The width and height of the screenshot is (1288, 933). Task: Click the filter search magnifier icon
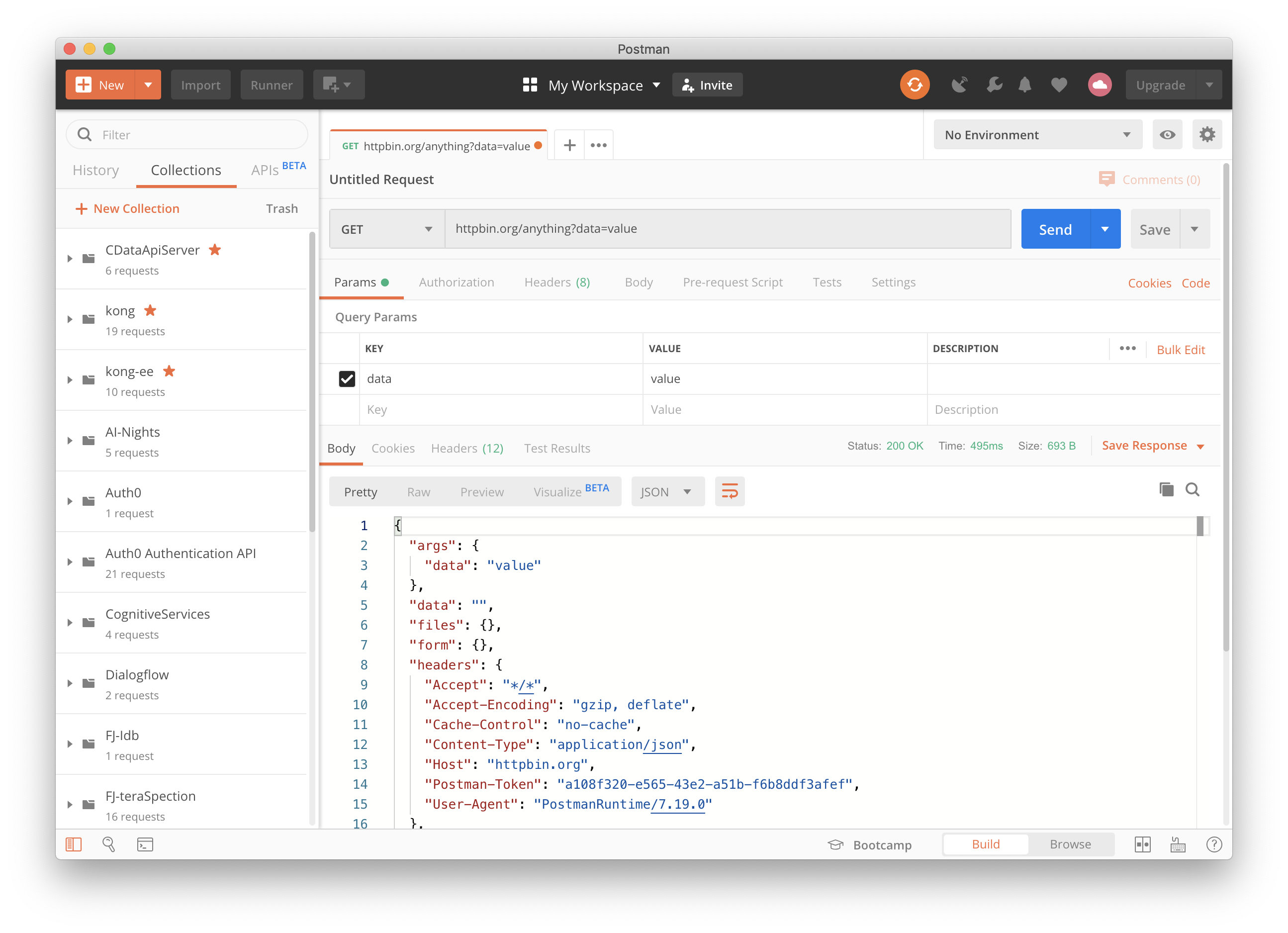[85, 135]
